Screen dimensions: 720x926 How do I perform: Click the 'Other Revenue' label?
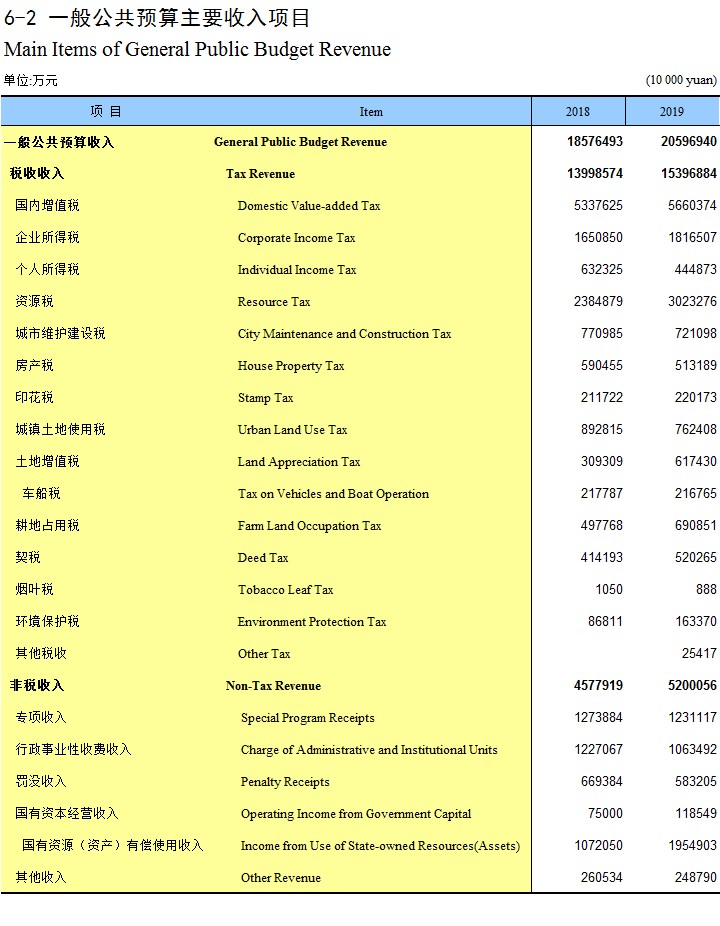pyautogui.click(x=281, y=878)
